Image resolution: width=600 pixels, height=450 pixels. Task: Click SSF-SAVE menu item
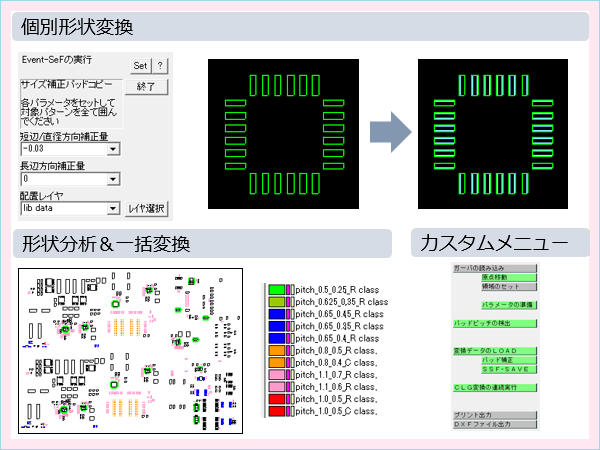tap(510, 368)
